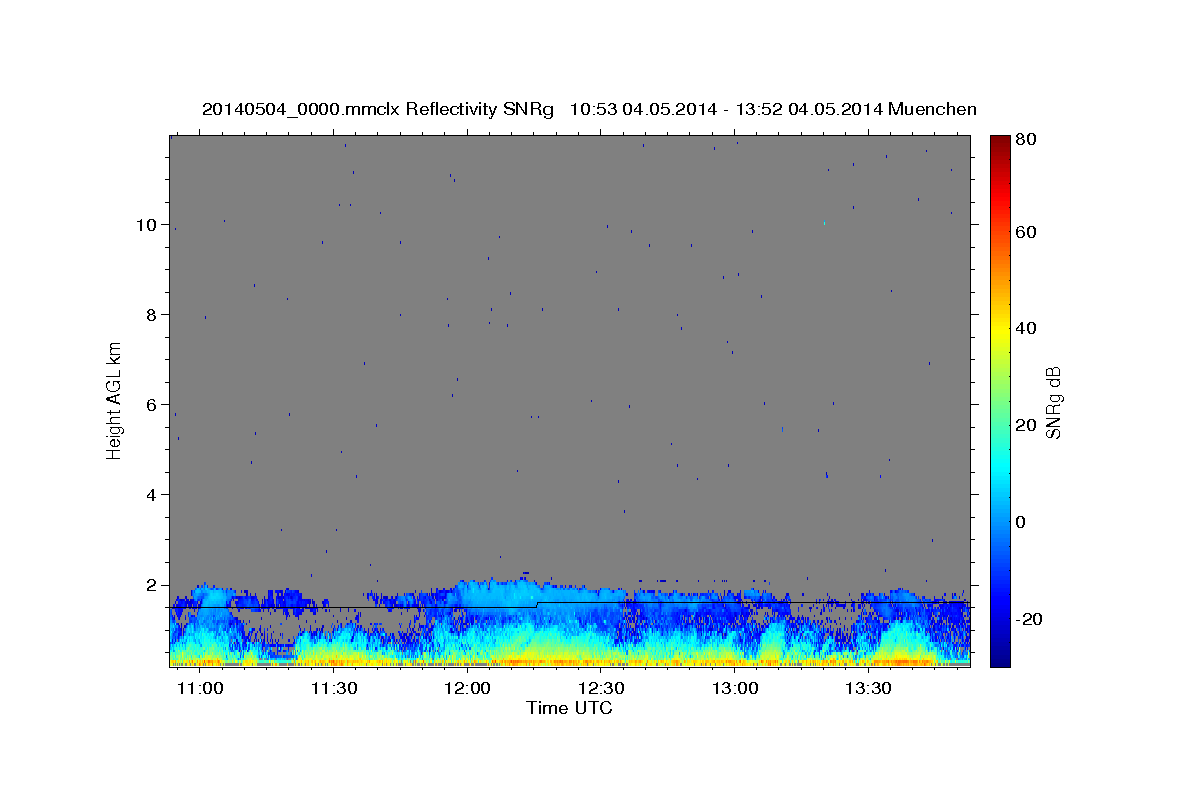Click the 'SNRg dB' colorbar label
1200x800 pixels.
point(1054,403)
